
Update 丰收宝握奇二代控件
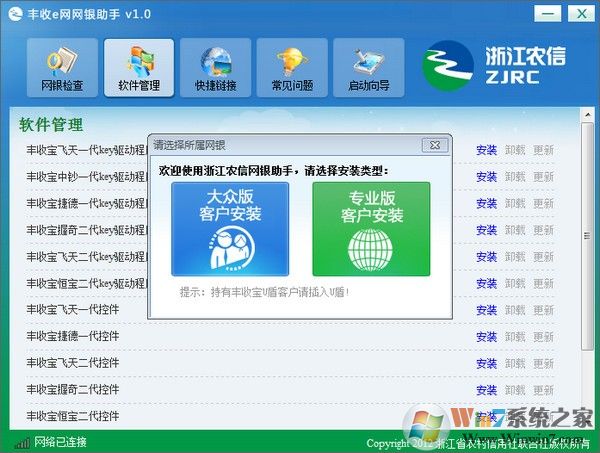coord(543,390)
